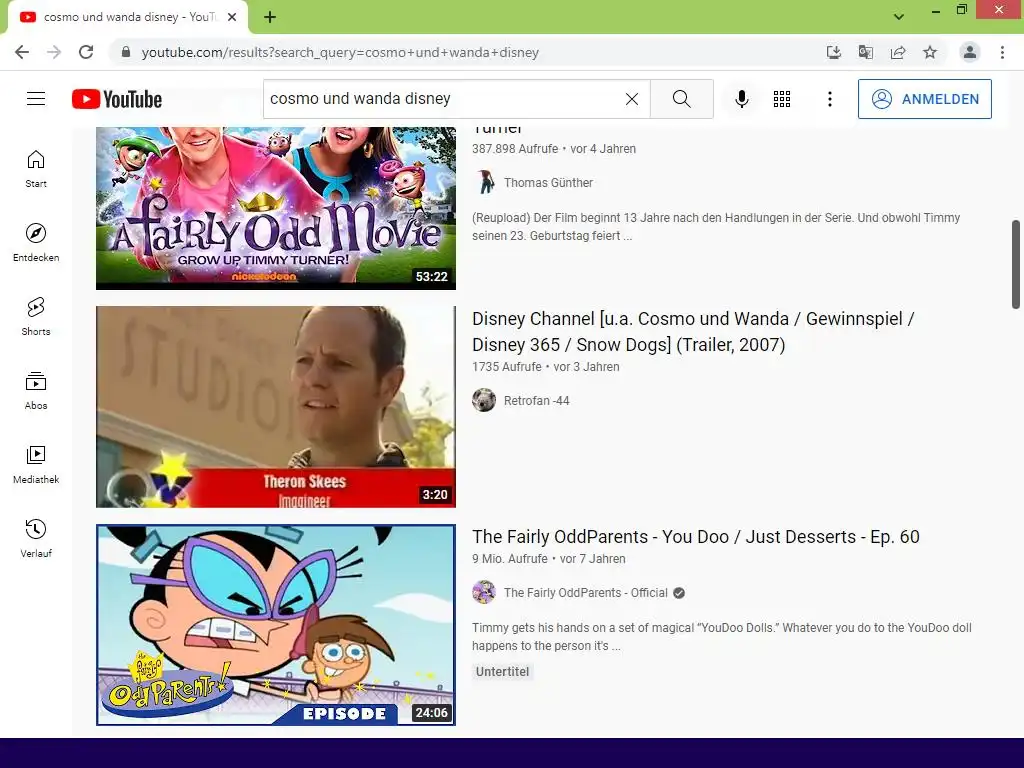The width and height of the screenshot is (1024, 768).
Task: Open Mediathek in the sidebar
Action: coord(36,464)
